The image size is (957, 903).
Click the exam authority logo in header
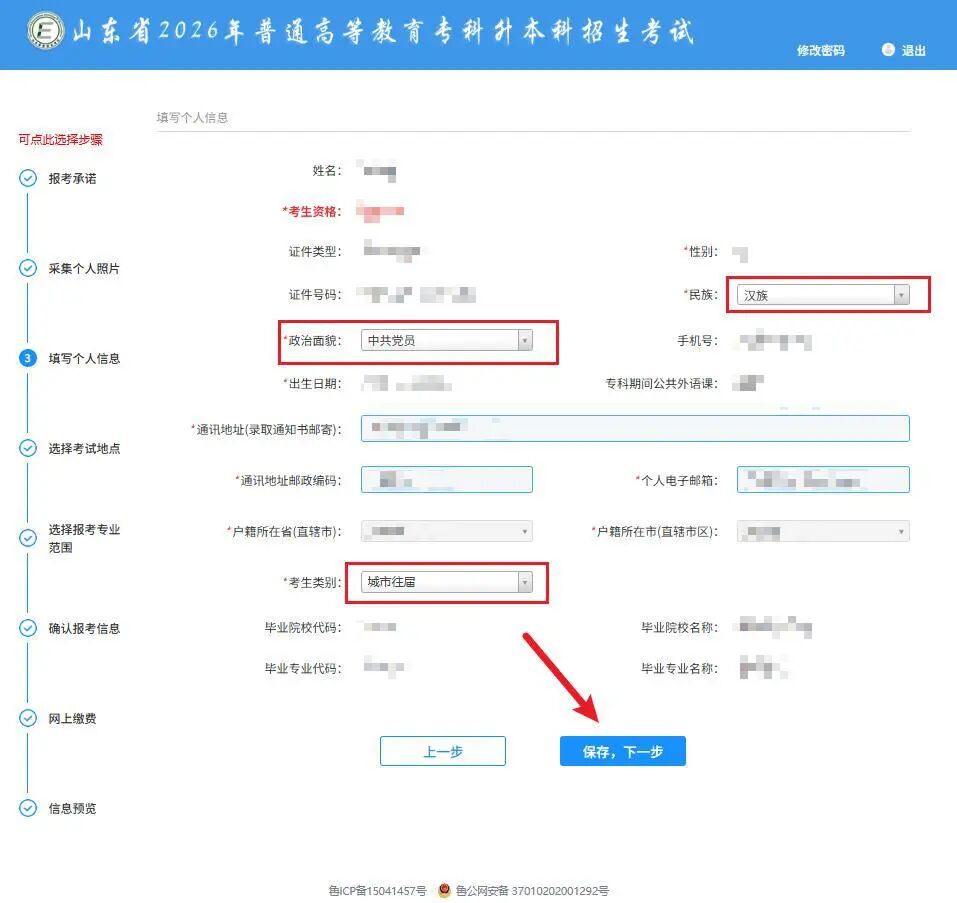[45, 32]
